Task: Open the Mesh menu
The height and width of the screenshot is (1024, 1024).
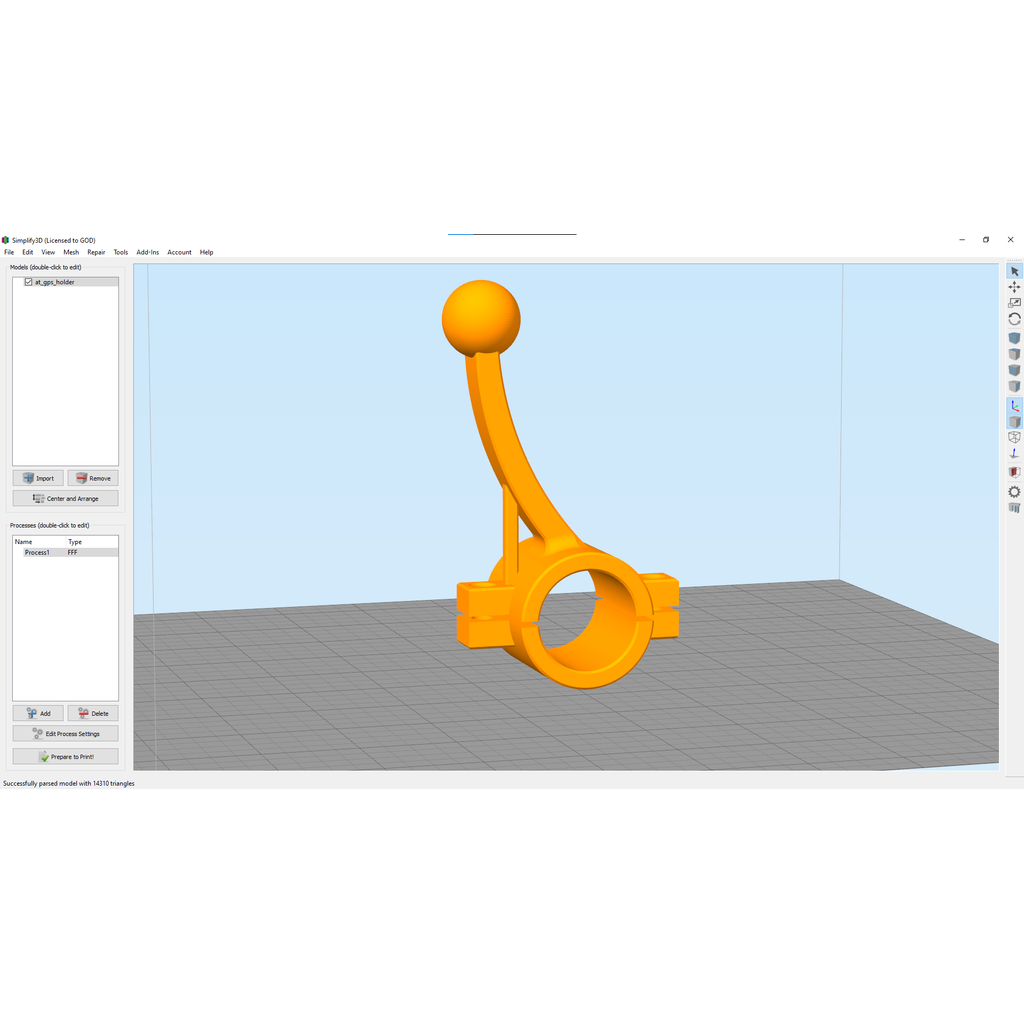Action: click(x=71, y=252)
